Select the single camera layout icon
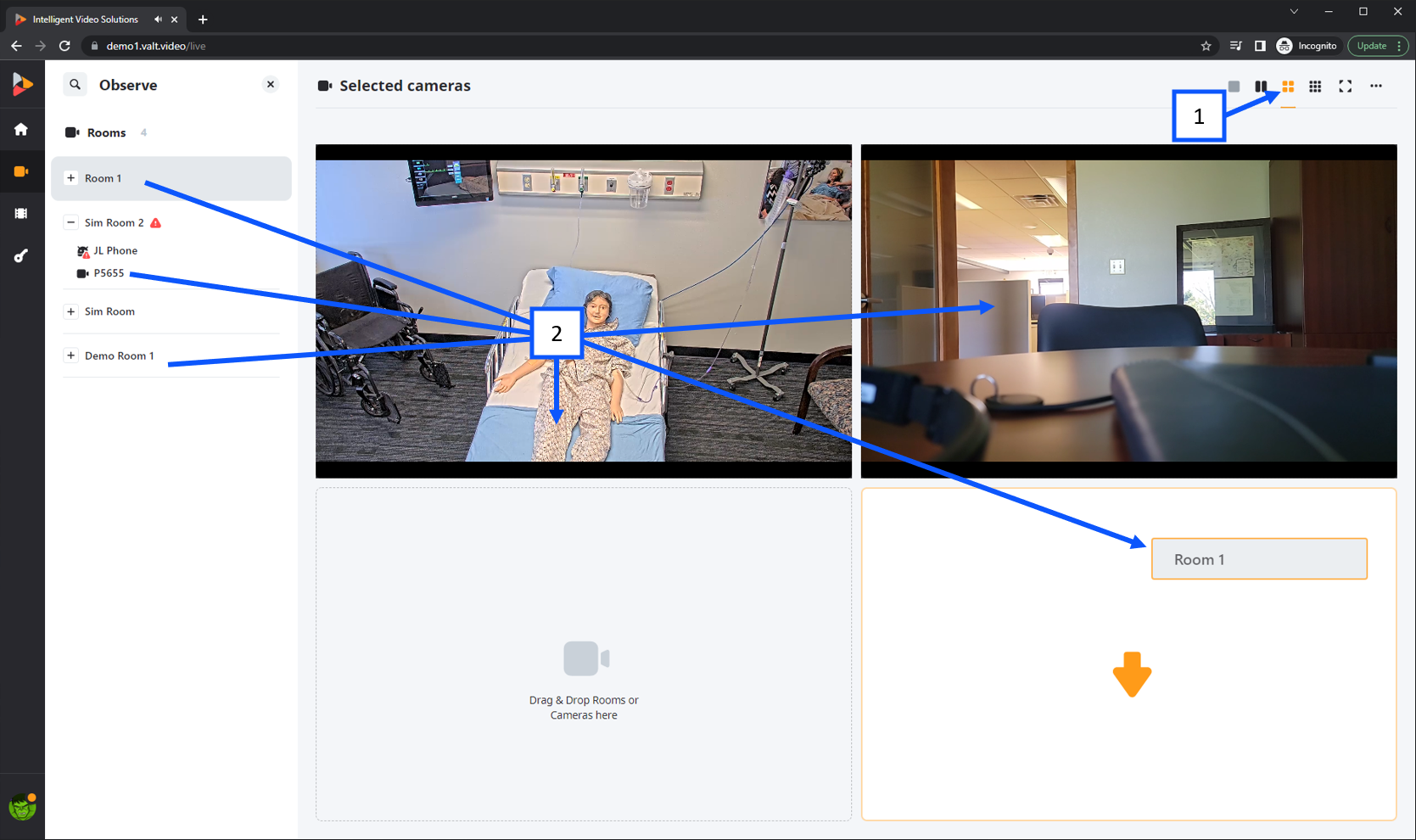 1234,87
